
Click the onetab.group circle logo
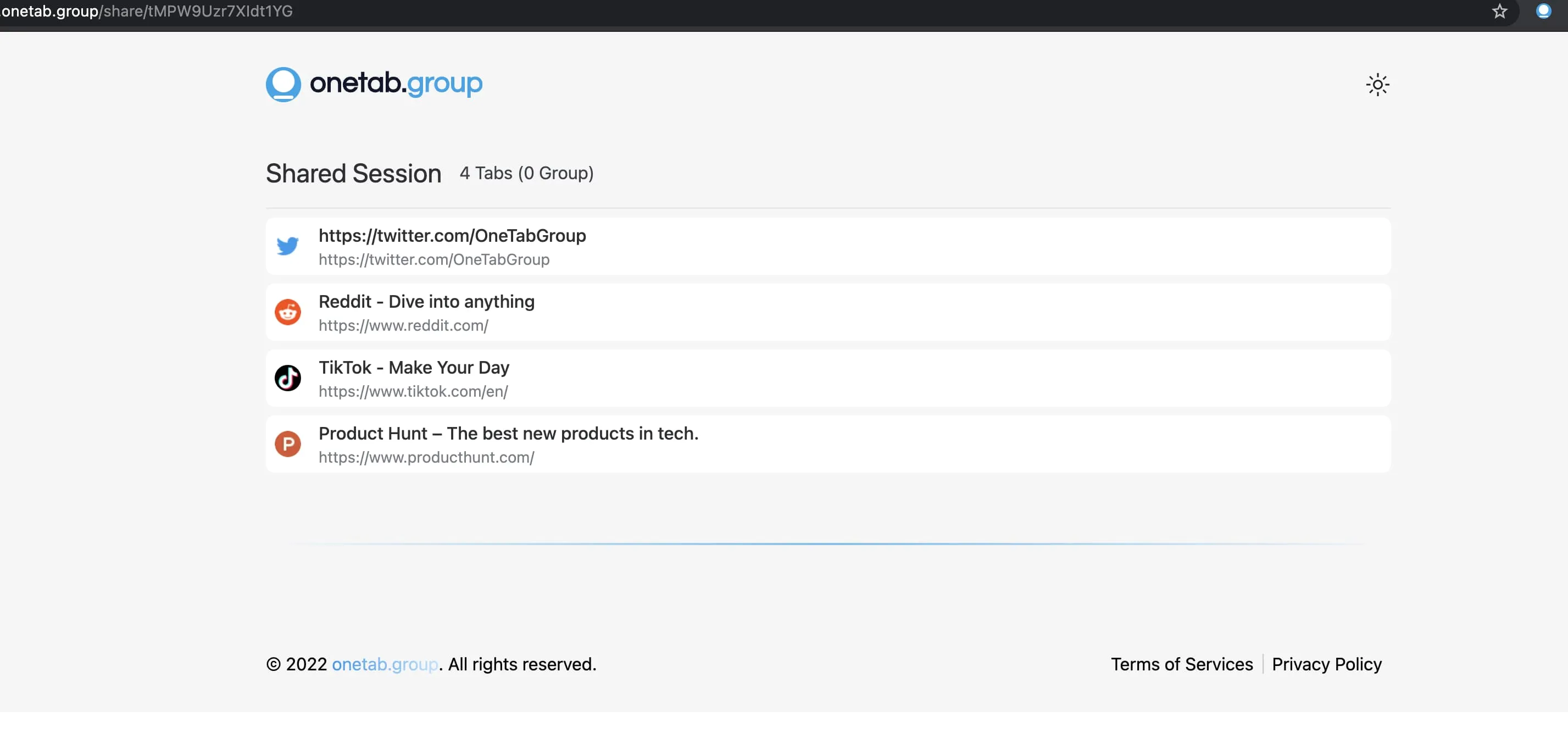click(x=283, y=84)
